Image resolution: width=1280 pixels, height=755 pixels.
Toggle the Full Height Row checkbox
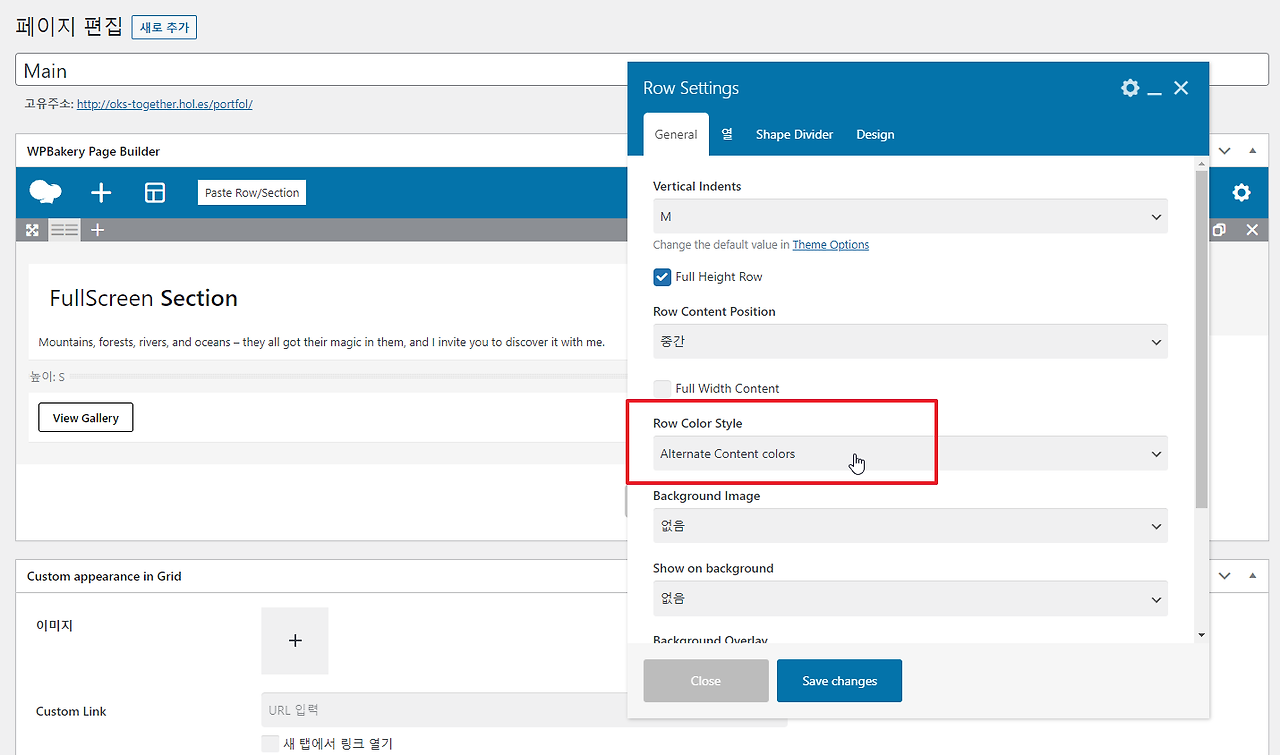click(662, 277)
